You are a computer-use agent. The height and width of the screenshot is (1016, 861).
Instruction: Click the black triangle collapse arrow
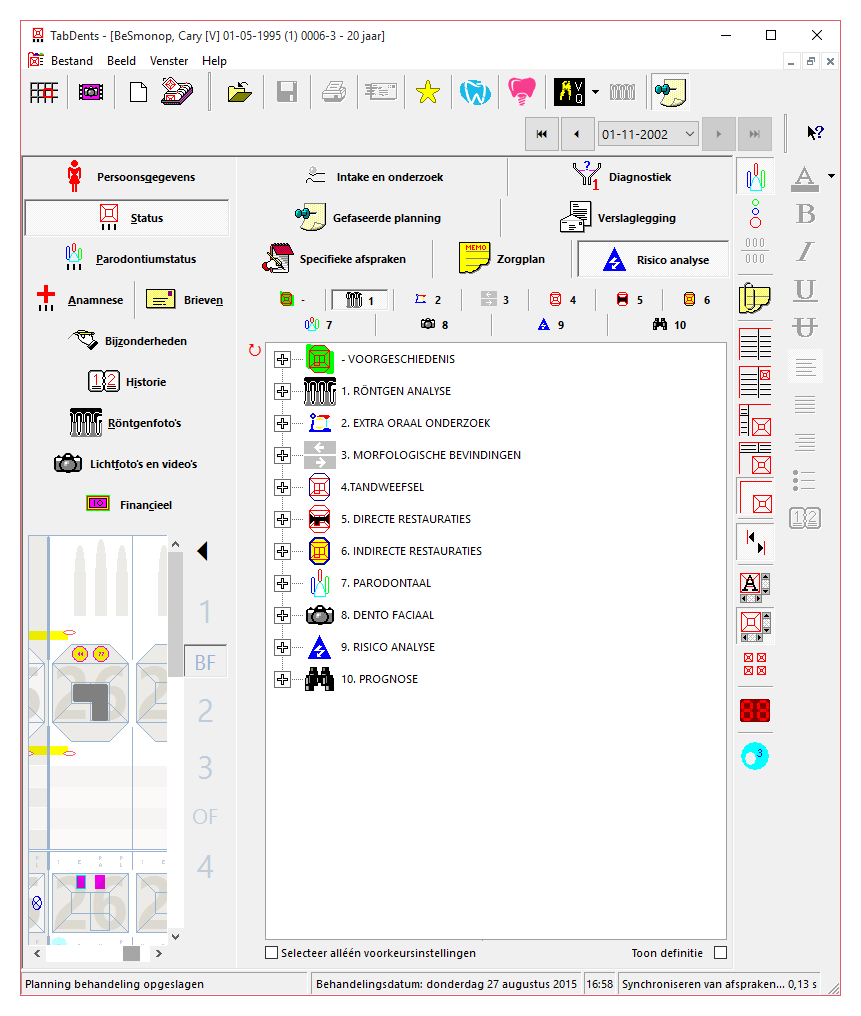tap(203, 551)
